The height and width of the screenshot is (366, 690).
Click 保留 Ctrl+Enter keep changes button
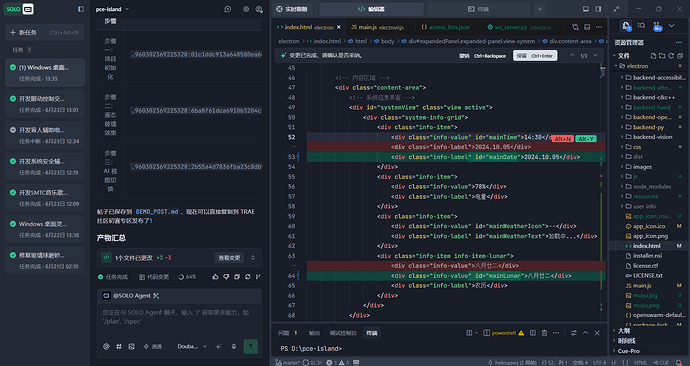point(535,56)
